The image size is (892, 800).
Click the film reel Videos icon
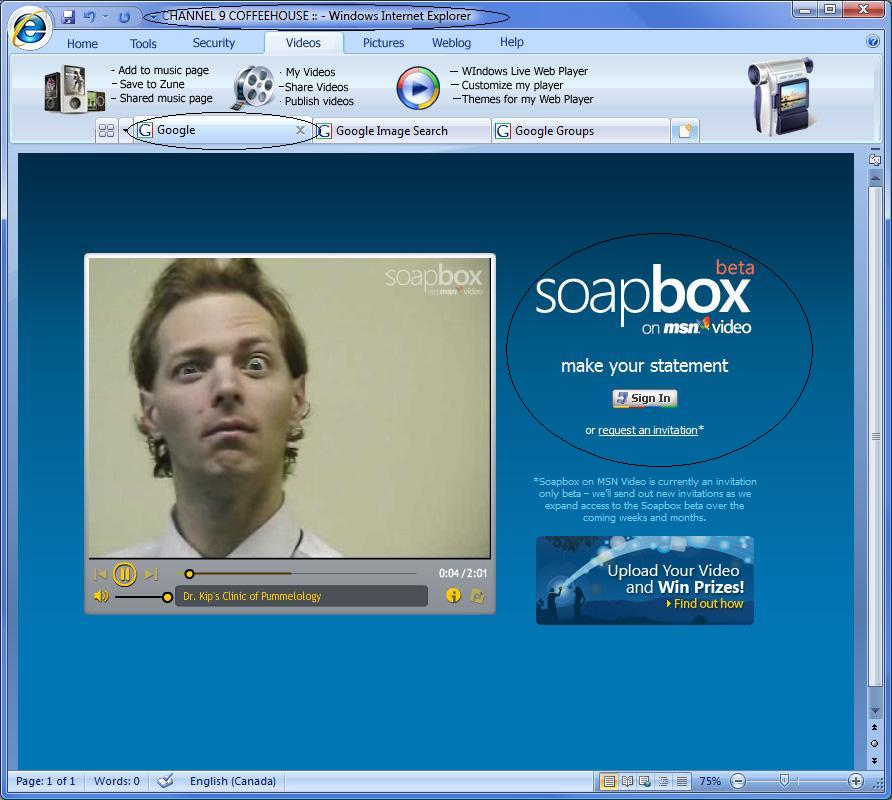[253, 88]
